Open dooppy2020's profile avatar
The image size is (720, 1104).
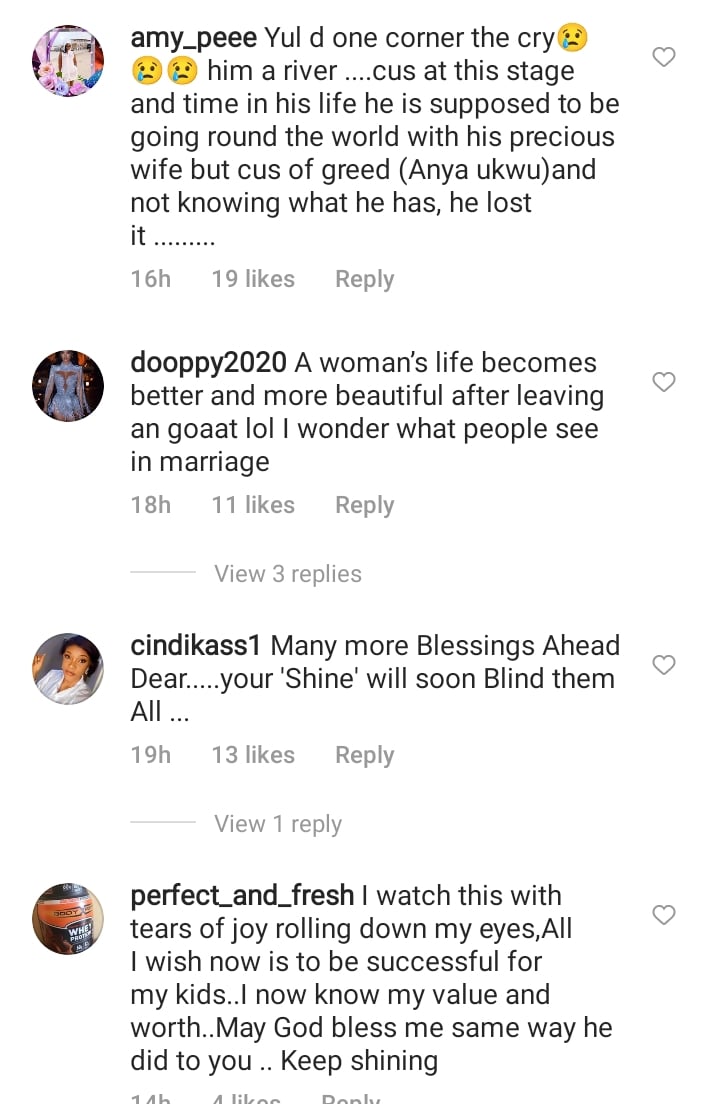[68, 386]
